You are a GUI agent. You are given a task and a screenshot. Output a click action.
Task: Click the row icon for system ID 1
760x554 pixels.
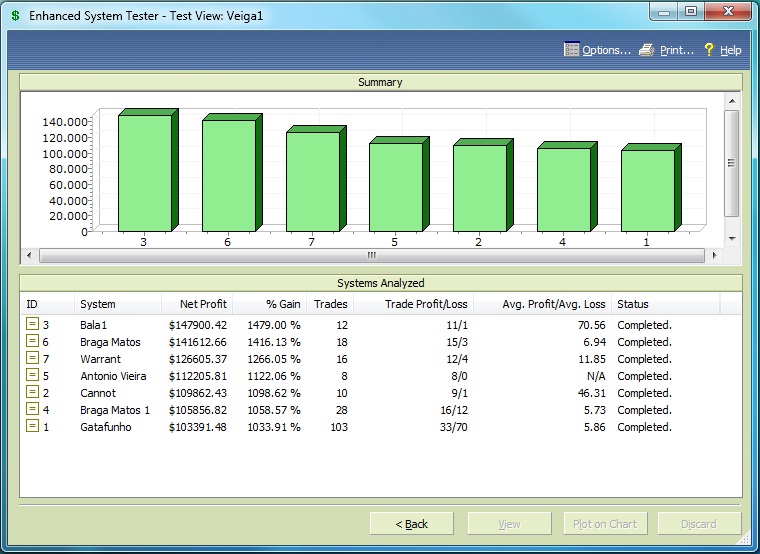point(32,426)
